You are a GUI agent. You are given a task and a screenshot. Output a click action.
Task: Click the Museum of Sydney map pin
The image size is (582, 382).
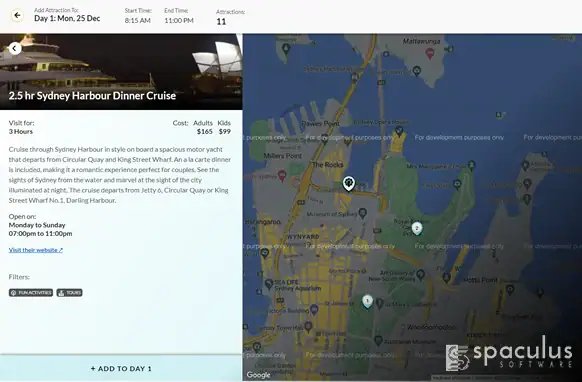coord(363,213)
